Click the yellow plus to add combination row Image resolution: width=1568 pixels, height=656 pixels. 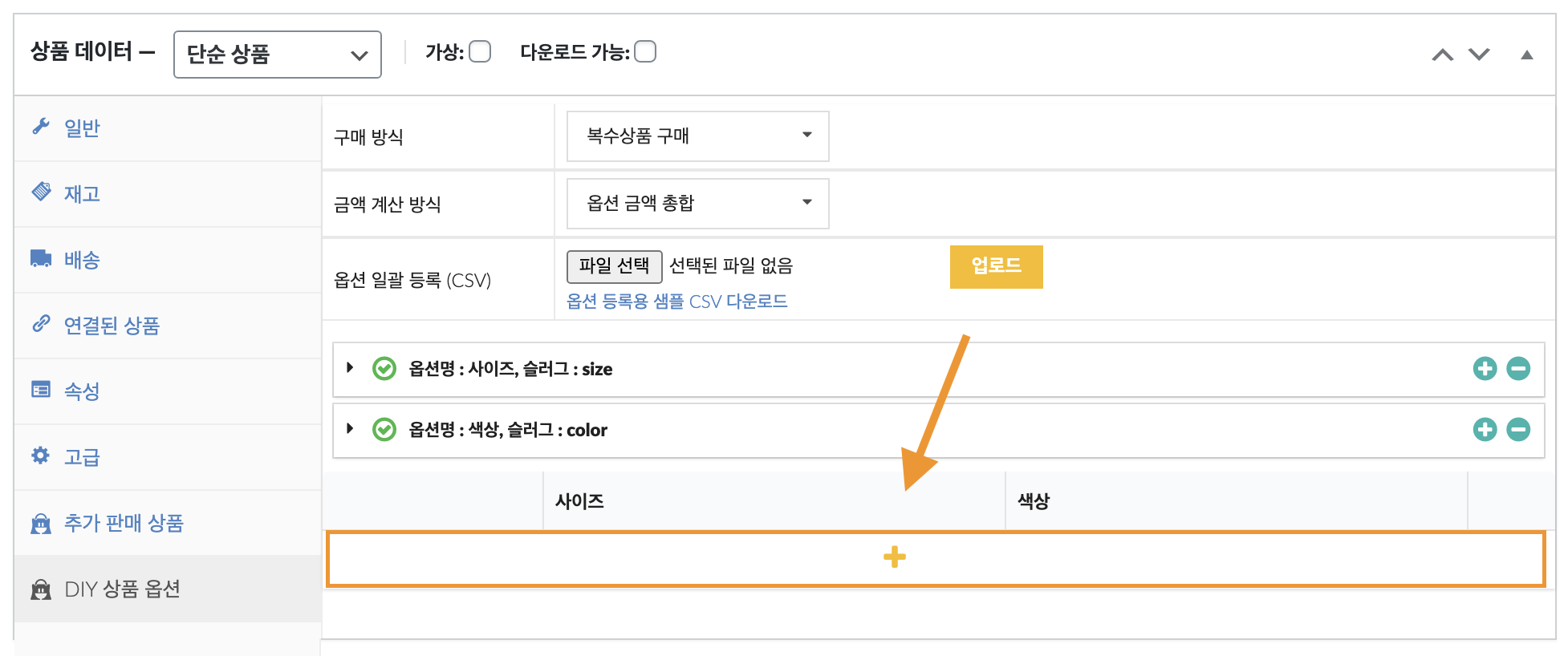pyautogui.click(x=894, y=557)
